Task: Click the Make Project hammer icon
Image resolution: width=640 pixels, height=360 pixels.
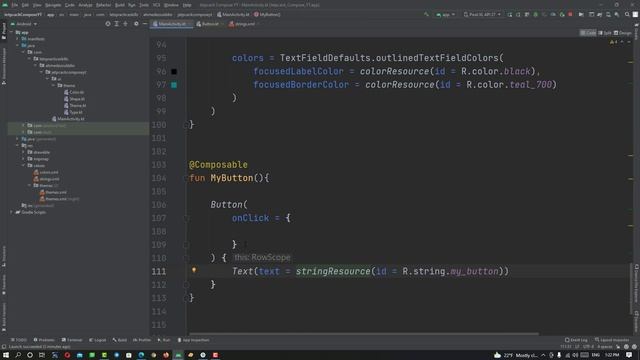Action: [x=427, y=15]
